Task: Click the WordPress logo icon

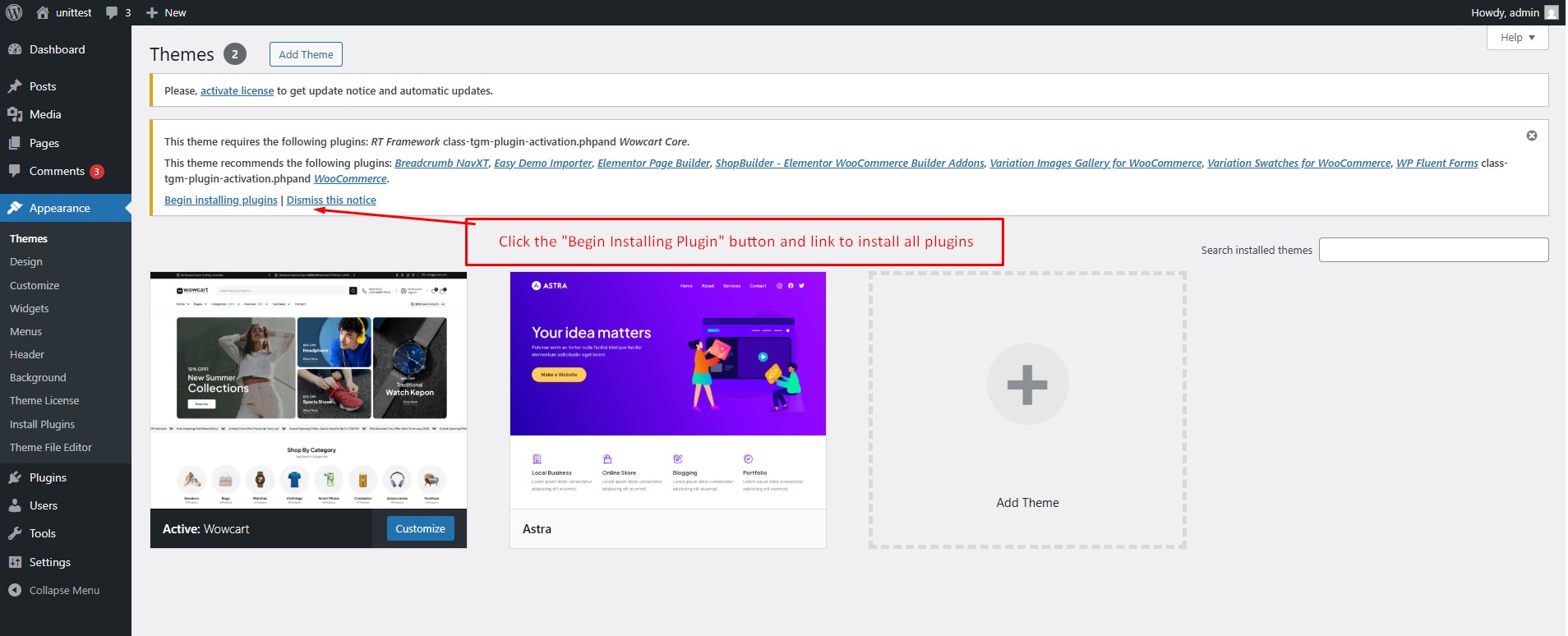Action: 14,12
